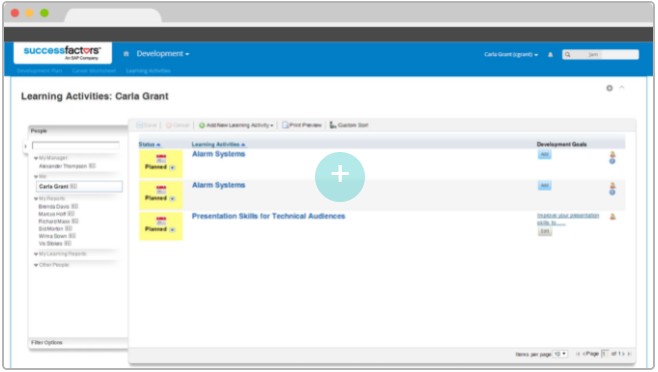Open Presentation Skills for Technical Audiences link
Viewport: 658px width, 372px height.
(x=268, y=216)
